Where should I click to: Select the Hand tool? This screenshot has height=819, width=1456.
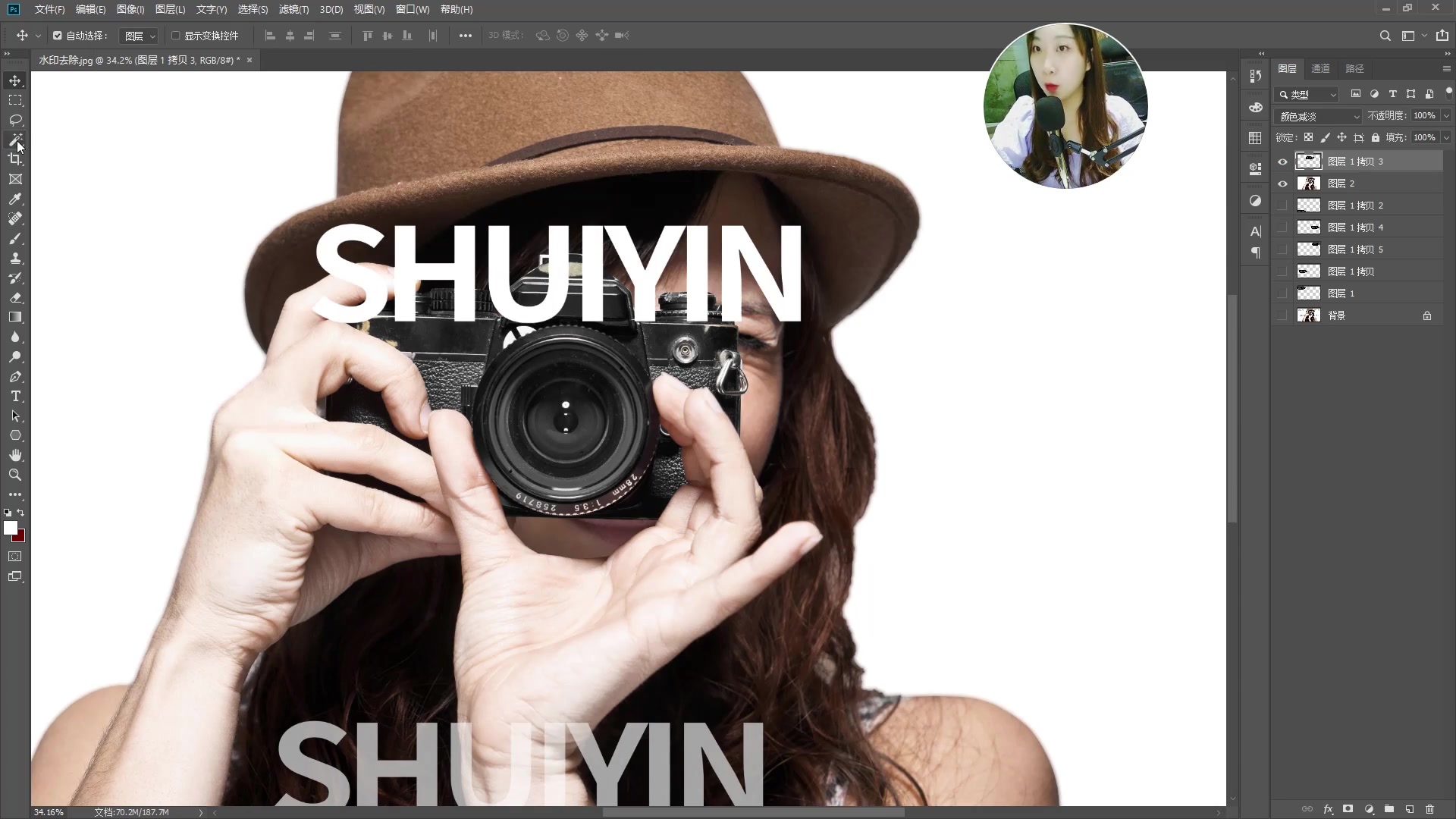click(15, 455)
